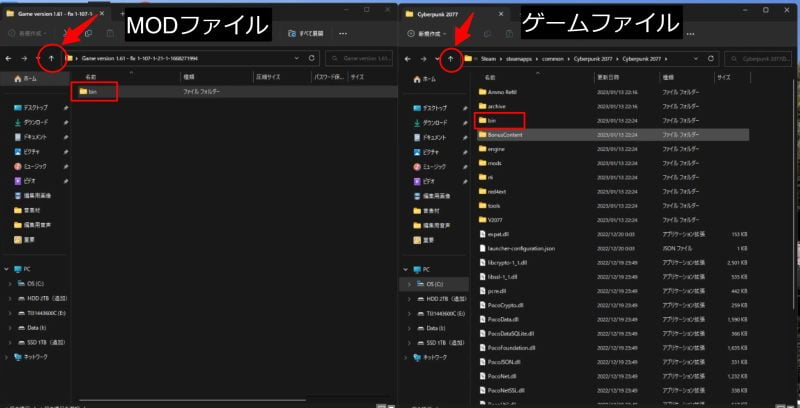Screen dimensions: 800x408
Task: Expand the OS (C:) drive in the left tree
Action: coord(10,284)
